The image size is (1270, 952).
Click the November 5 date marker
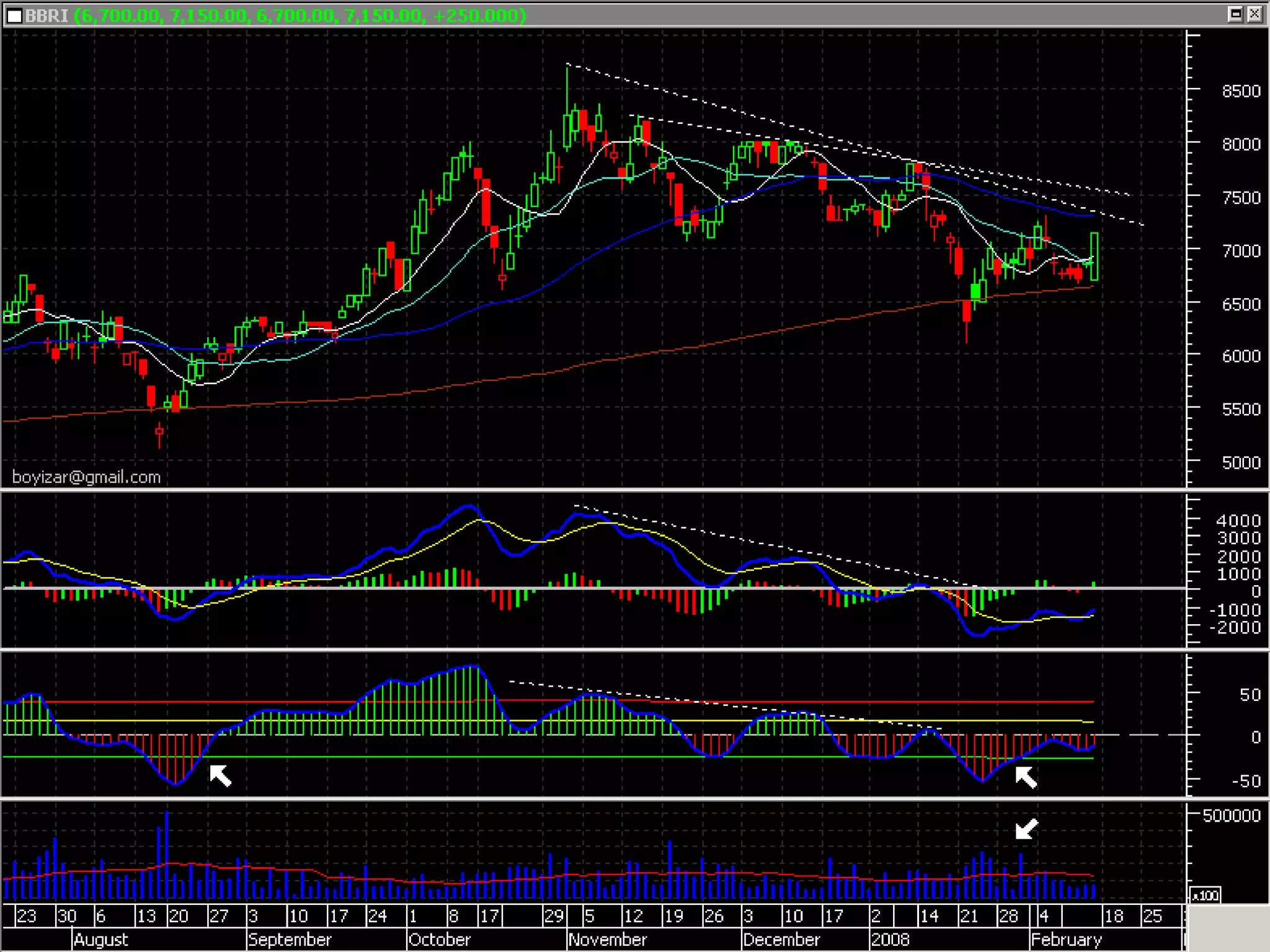tap(589, 916)
